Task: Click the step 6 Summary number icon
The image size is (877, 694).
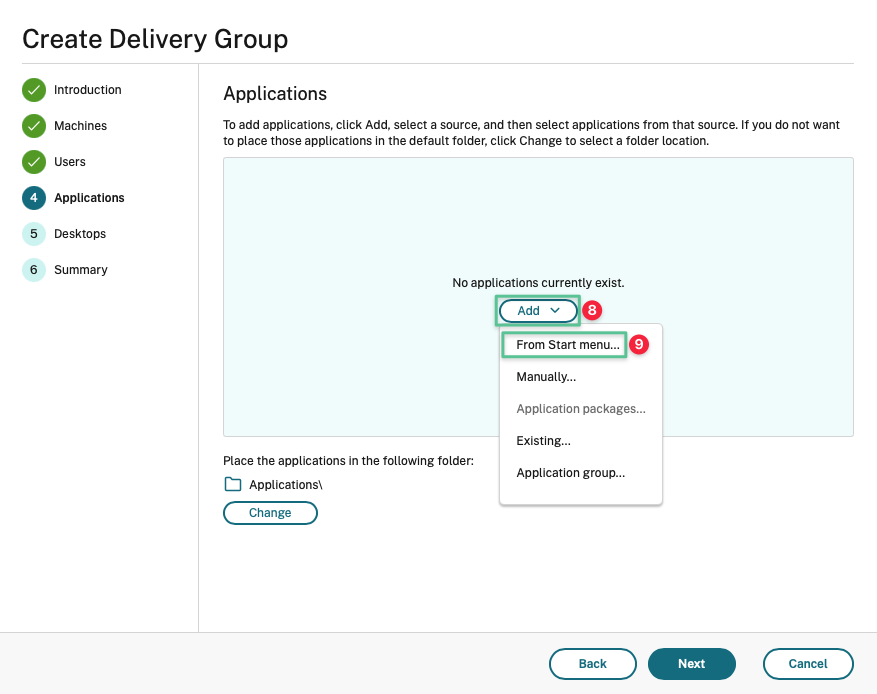Action: point(34,270)
